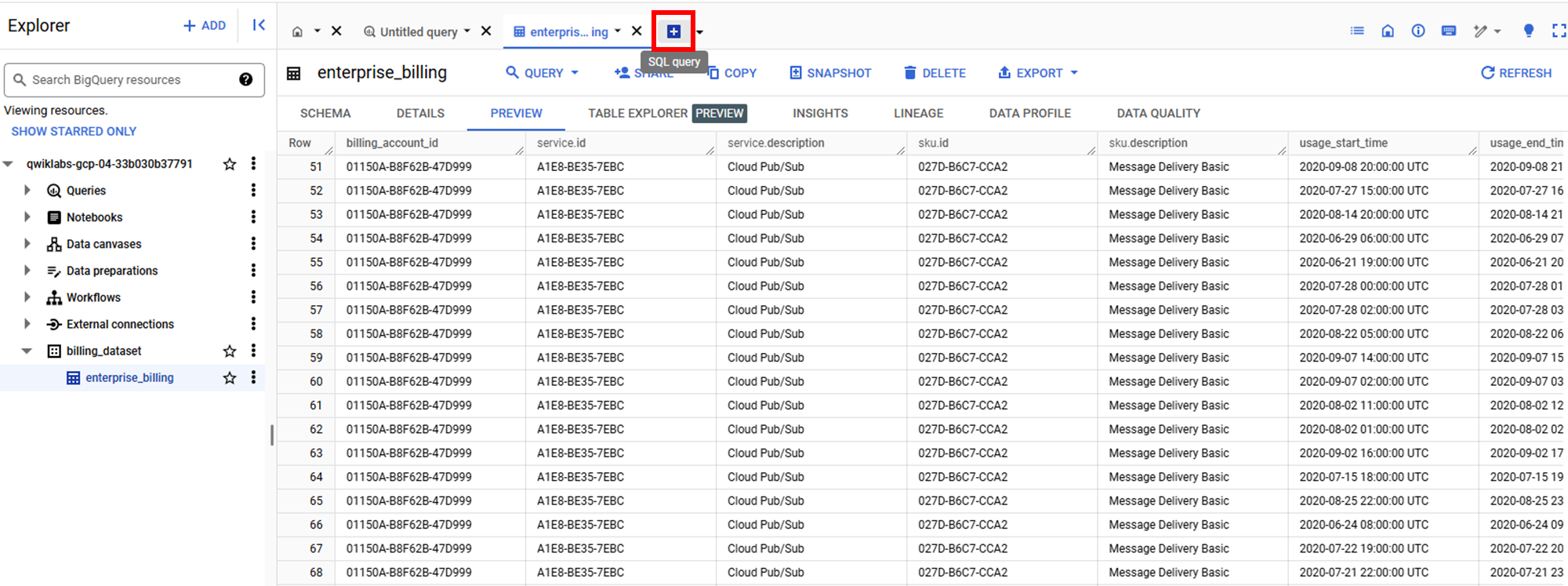Switch to the SCHEMA tab
The width and height of the screenshot is (1568, 586).
click(325, 113)
